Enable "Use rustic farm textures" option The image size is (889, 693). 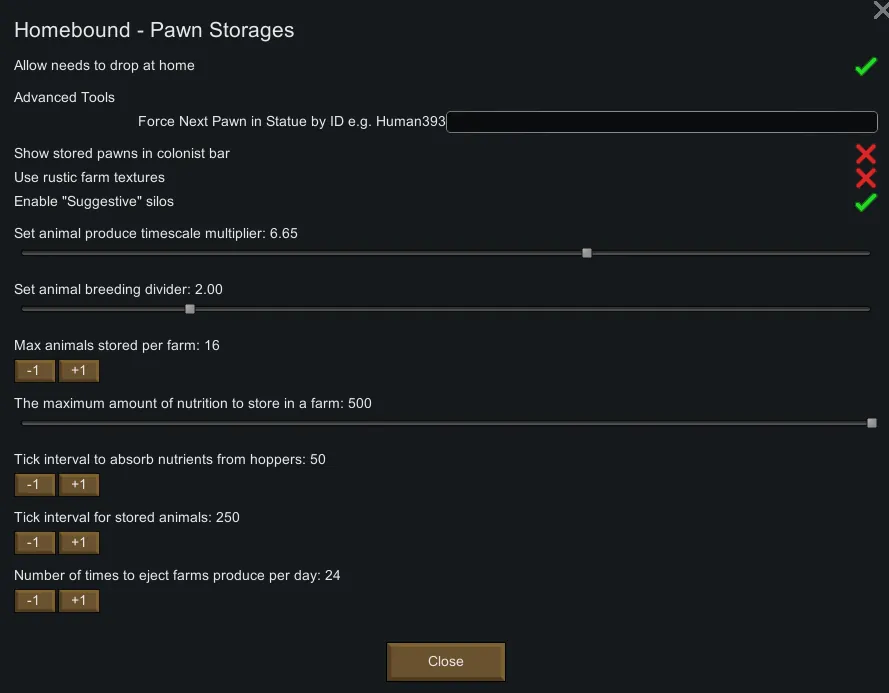tap(865, 178)
